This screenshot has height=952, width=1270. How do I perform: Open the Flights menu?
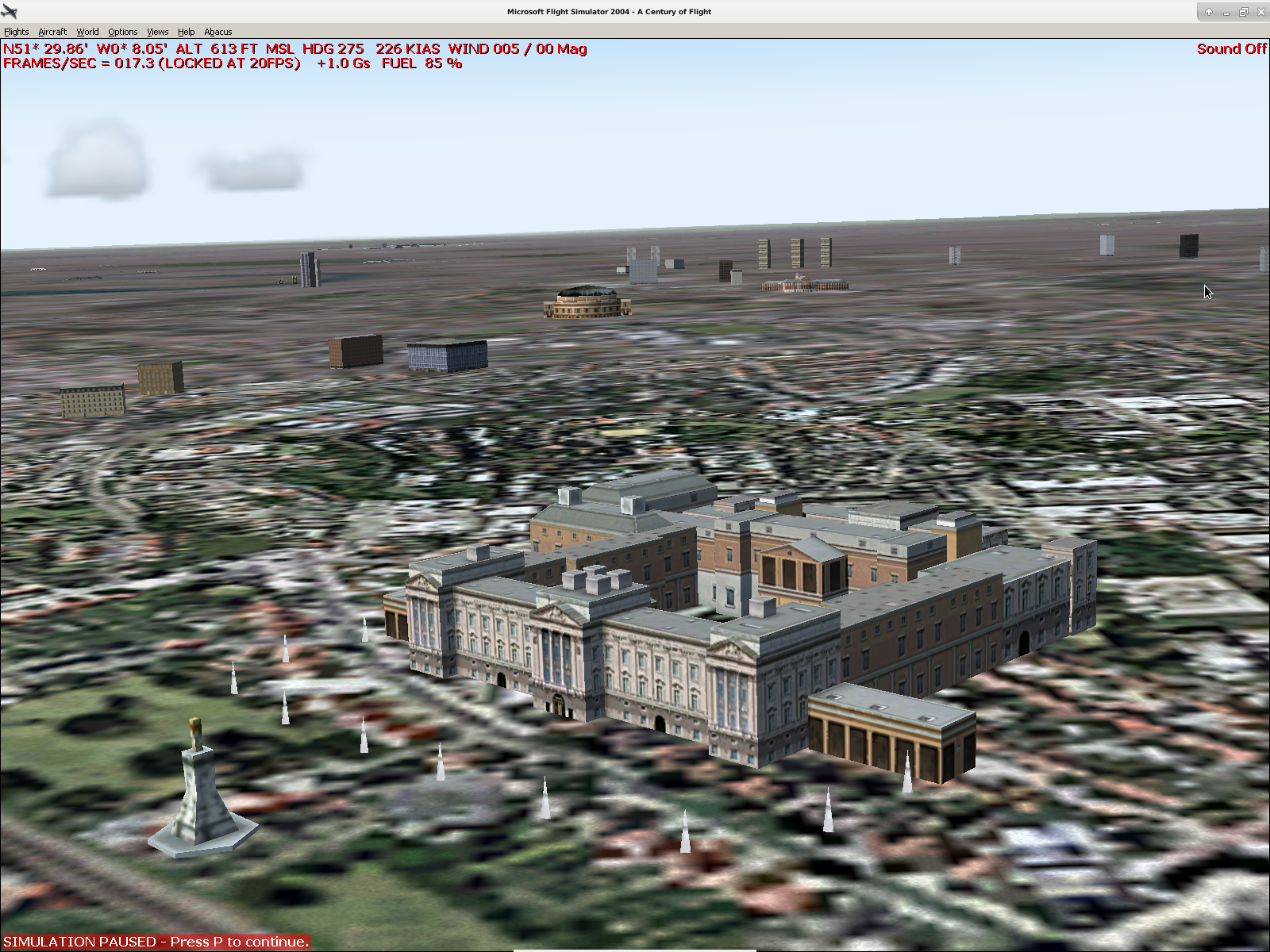pyautogui.click(x=16, y=32)
